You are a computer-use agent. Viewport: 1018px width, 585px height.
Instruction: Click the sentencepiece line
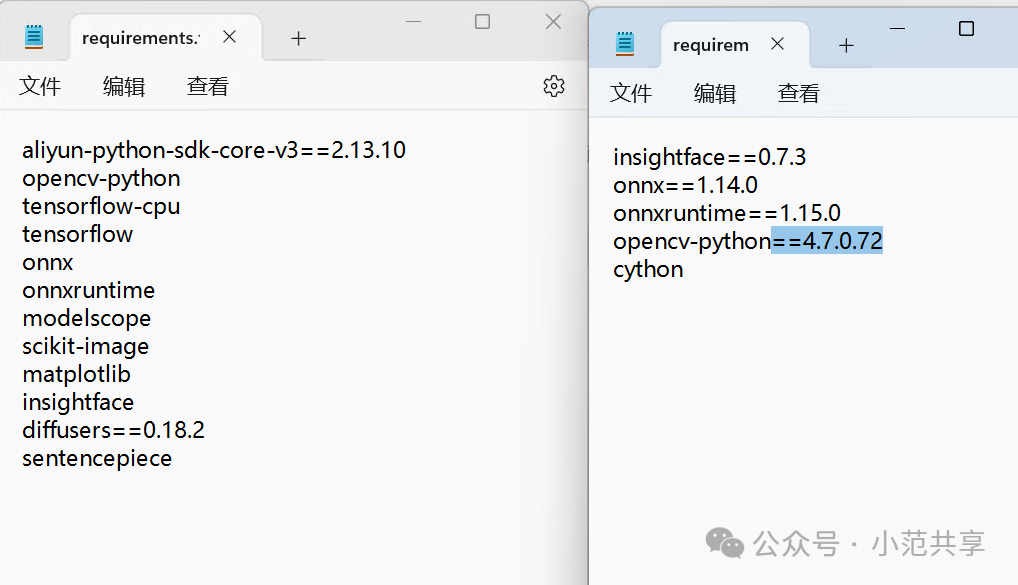pyautogui.click(x=97, y=458)
